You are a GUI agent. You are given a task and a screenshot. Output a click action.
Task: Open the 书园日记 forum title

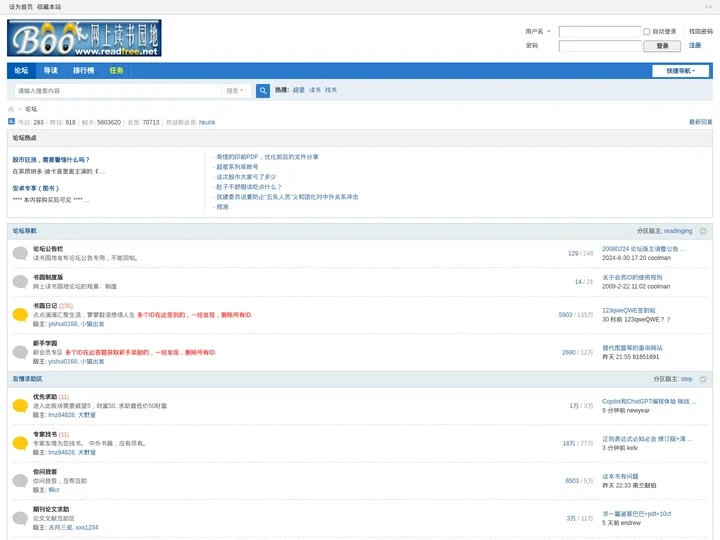45,306
